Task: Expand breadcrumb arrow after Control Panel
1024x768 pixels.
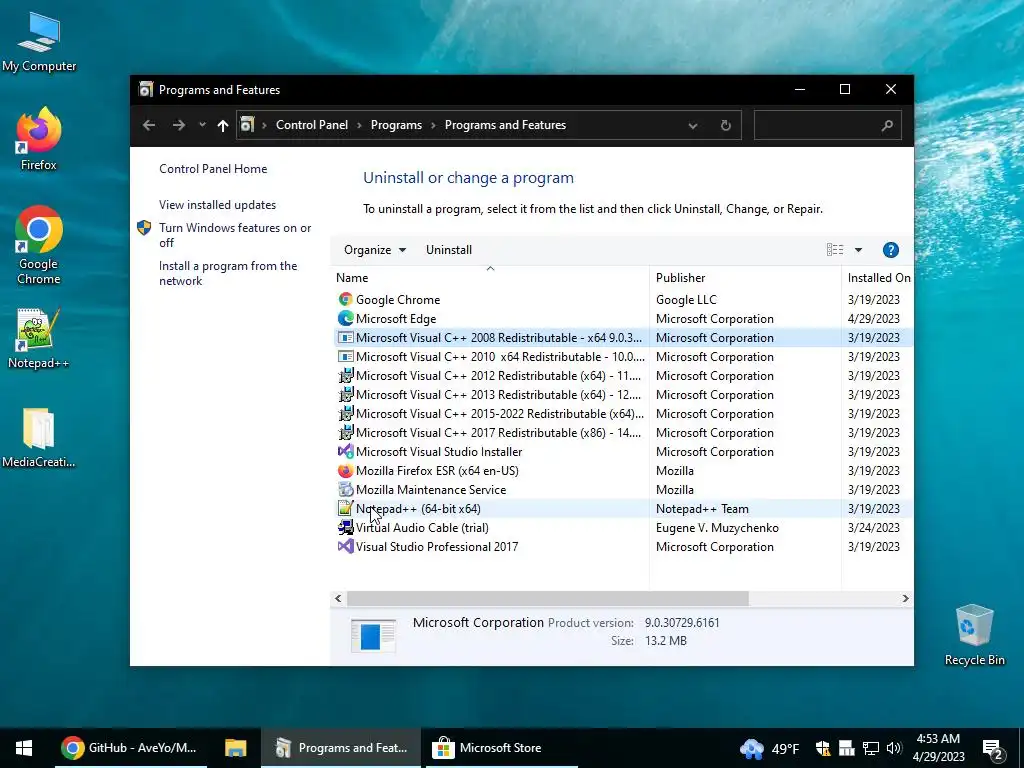Action: pyautogui.click(x=359, y=125)
